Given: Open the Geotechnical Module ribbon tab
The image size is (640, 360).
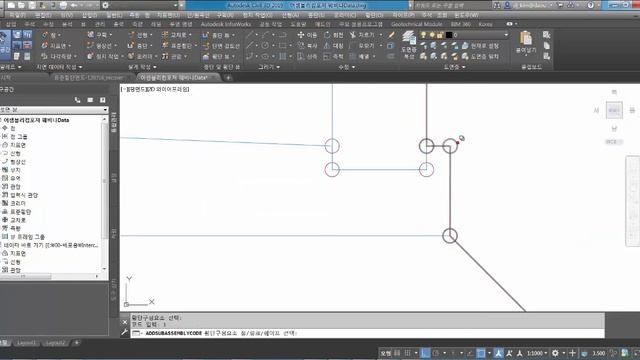Looking at the screenshot, I should tap(416, 24).
